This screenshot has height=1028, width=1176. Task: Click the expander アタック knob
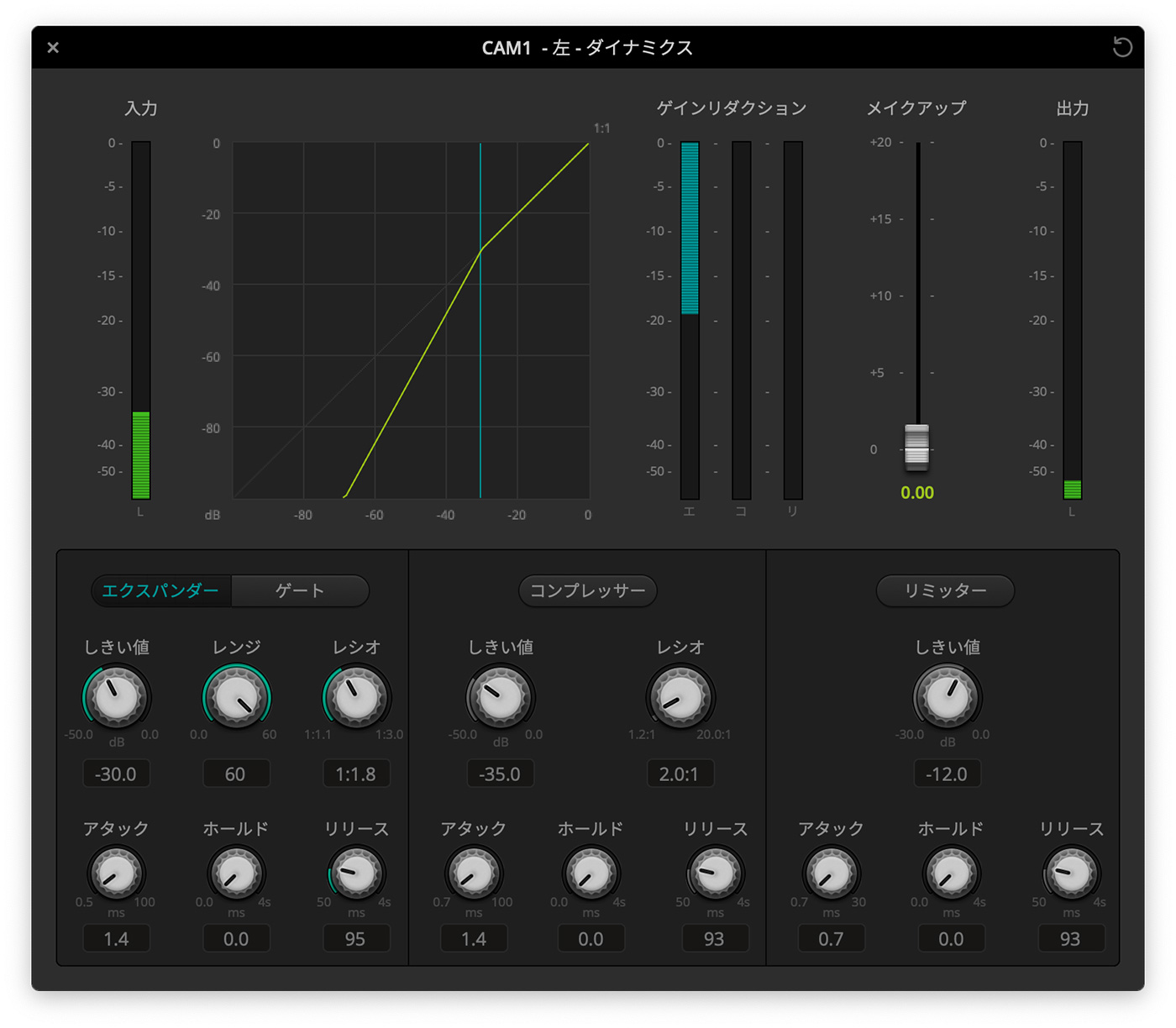click(x=116, y=873)
